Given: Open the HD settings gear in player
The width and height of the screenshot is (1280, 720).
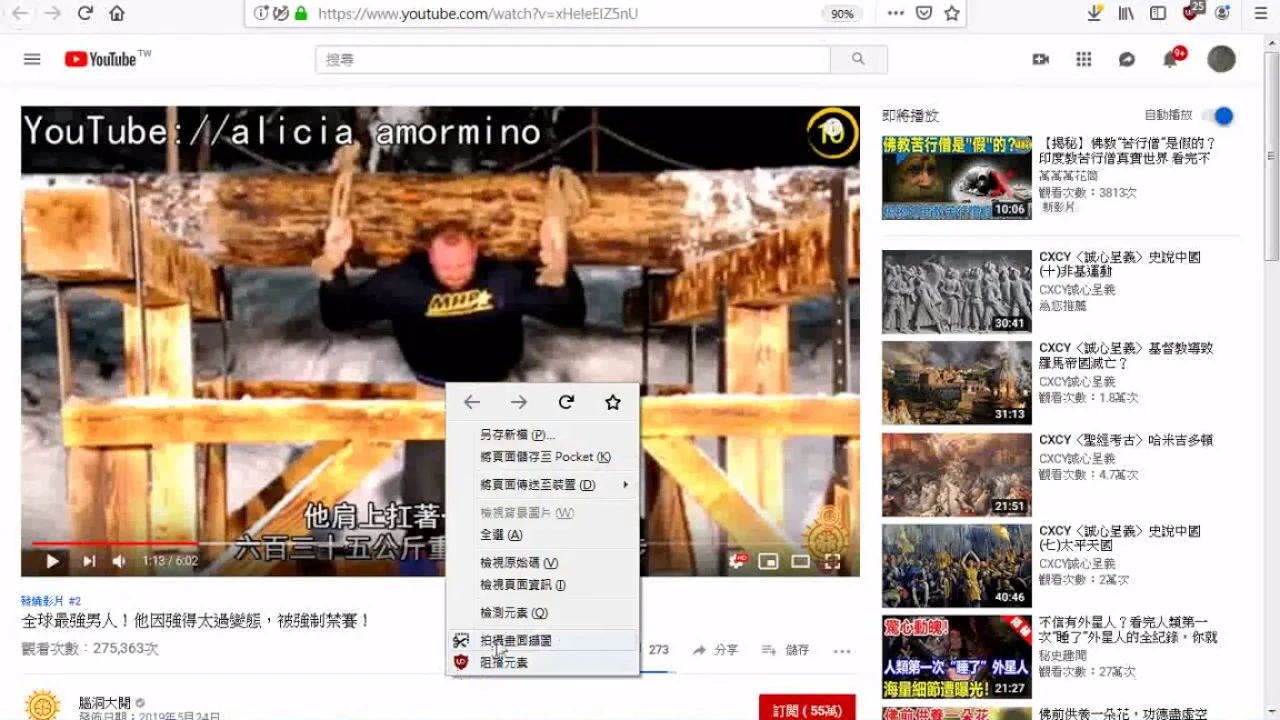Looking at the screenshot, I should coord(737,561).
